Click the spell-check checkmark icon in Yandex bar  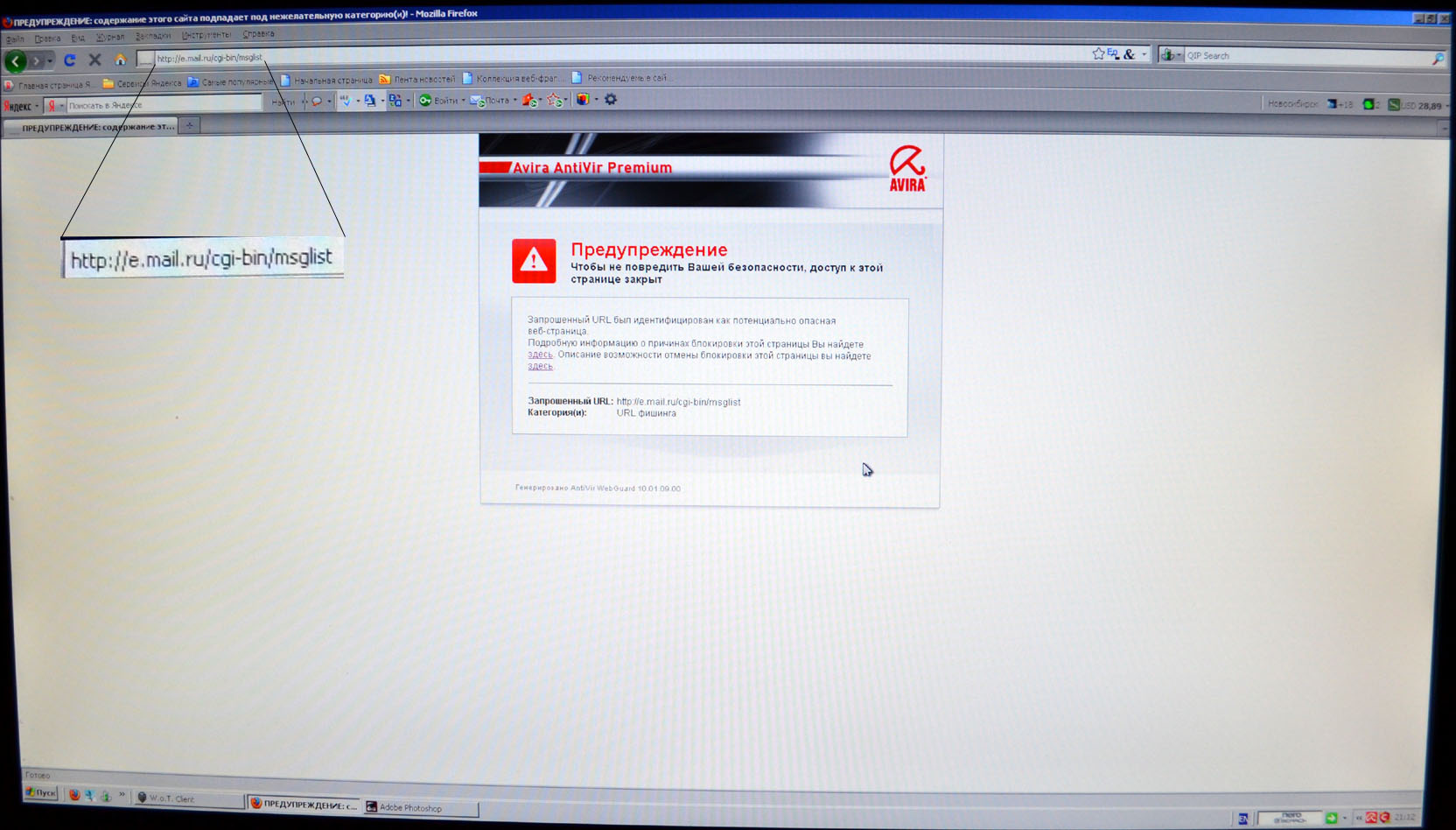(346, 101)
